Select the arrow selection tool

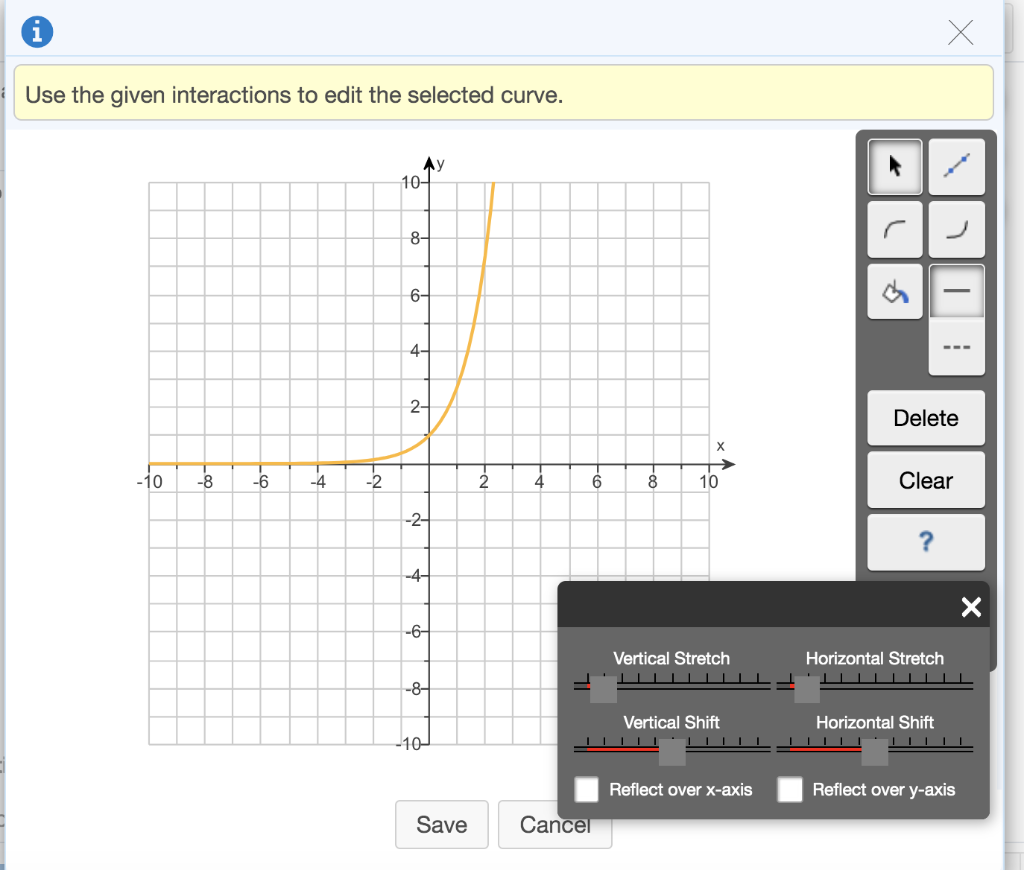click(x=894, y=166)
